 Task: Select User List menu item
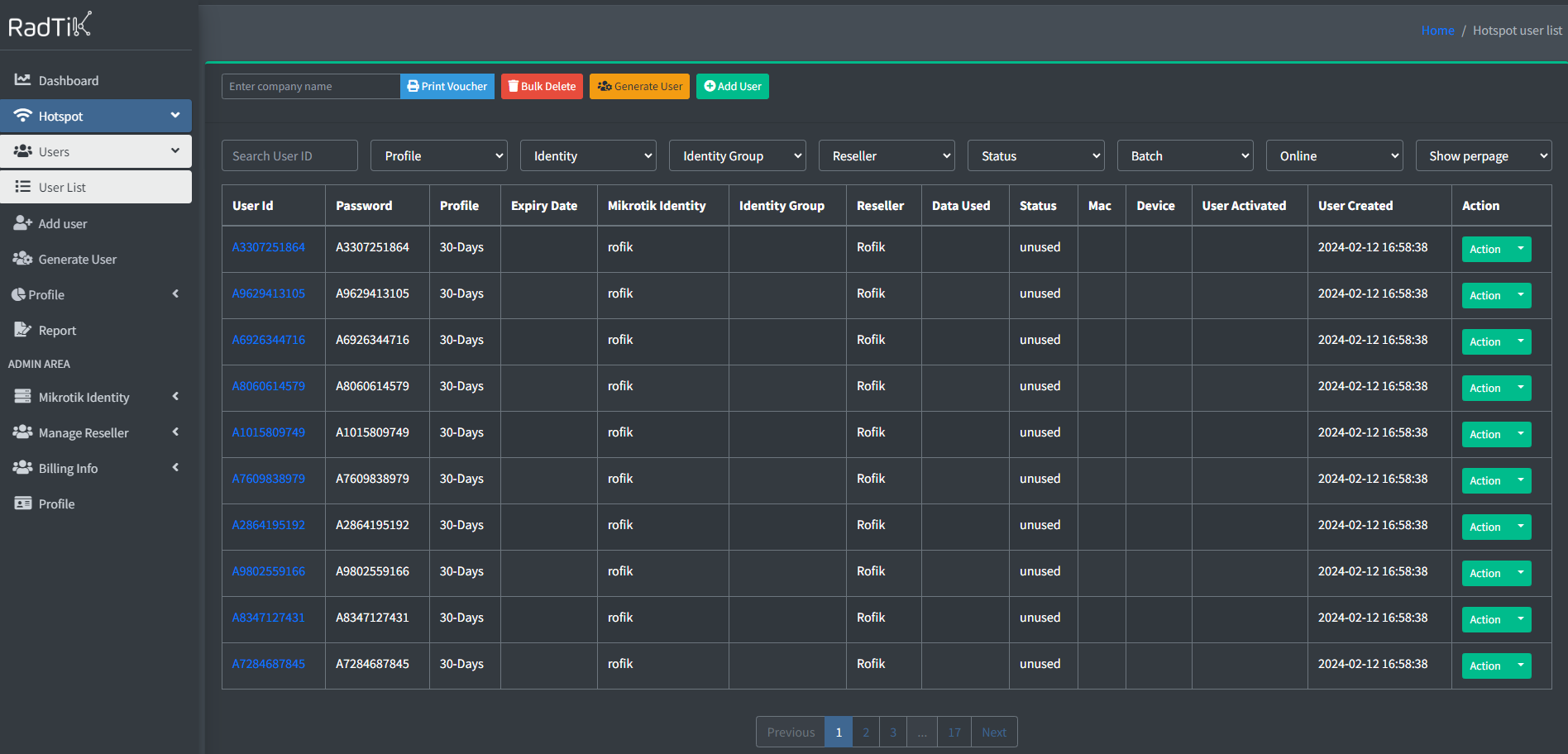(x=96, y=187)
